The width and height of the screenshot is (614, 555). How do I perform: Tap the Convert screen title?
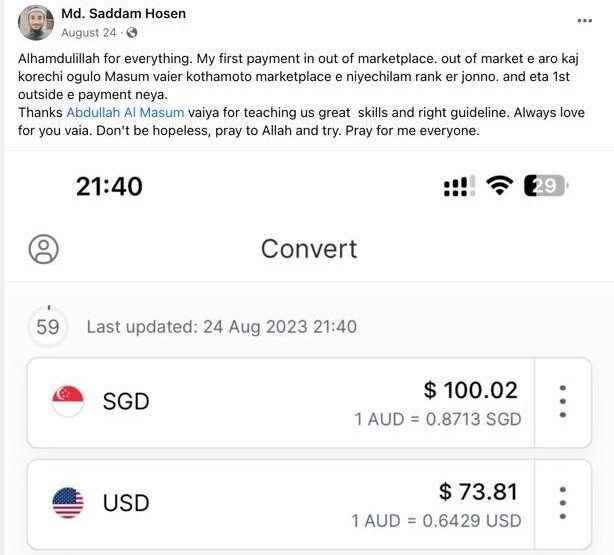(309, 249)
